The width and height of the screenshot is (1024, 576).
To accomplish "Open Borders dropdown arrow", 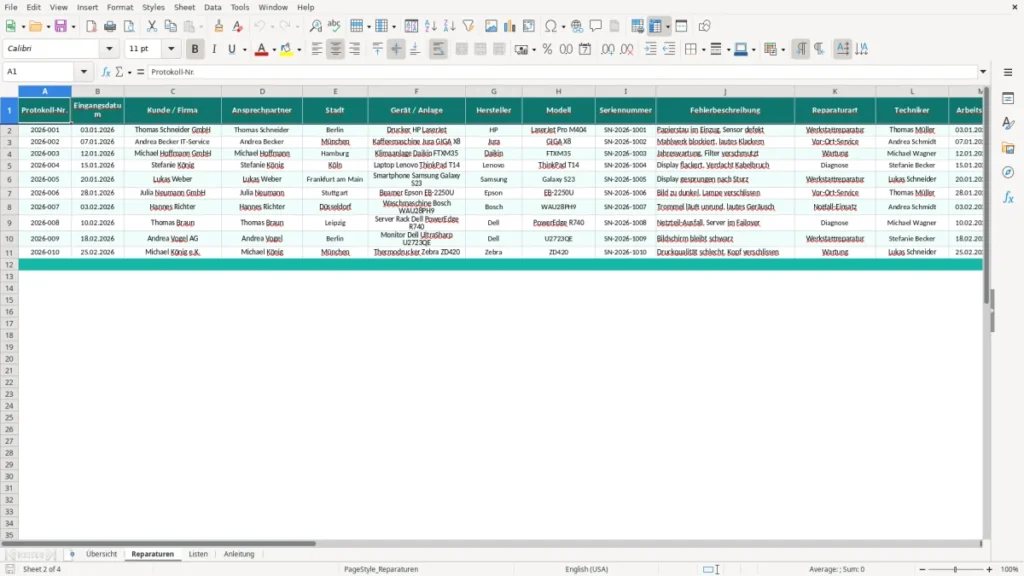I will [703, 50].
